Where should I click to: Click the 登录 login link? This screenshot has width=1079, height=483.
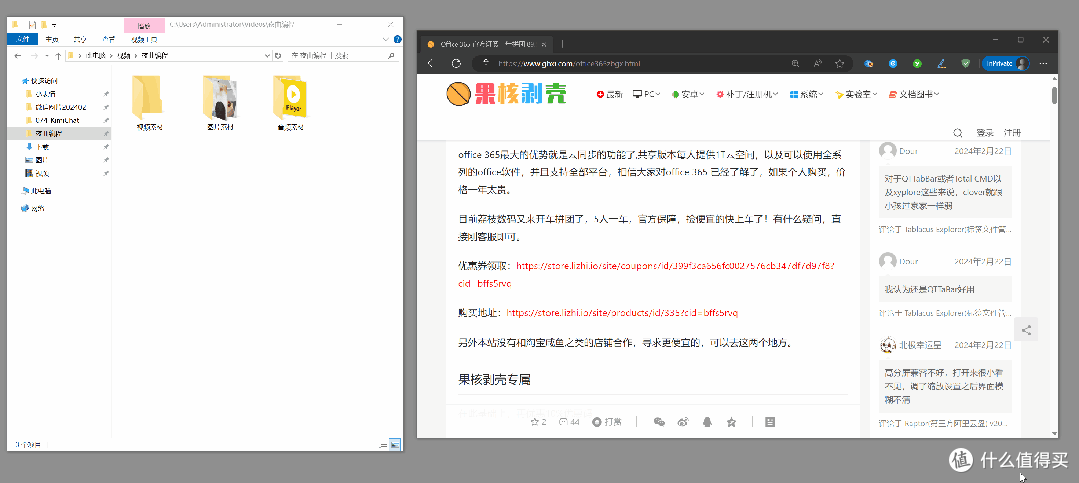tap(985, 133)
